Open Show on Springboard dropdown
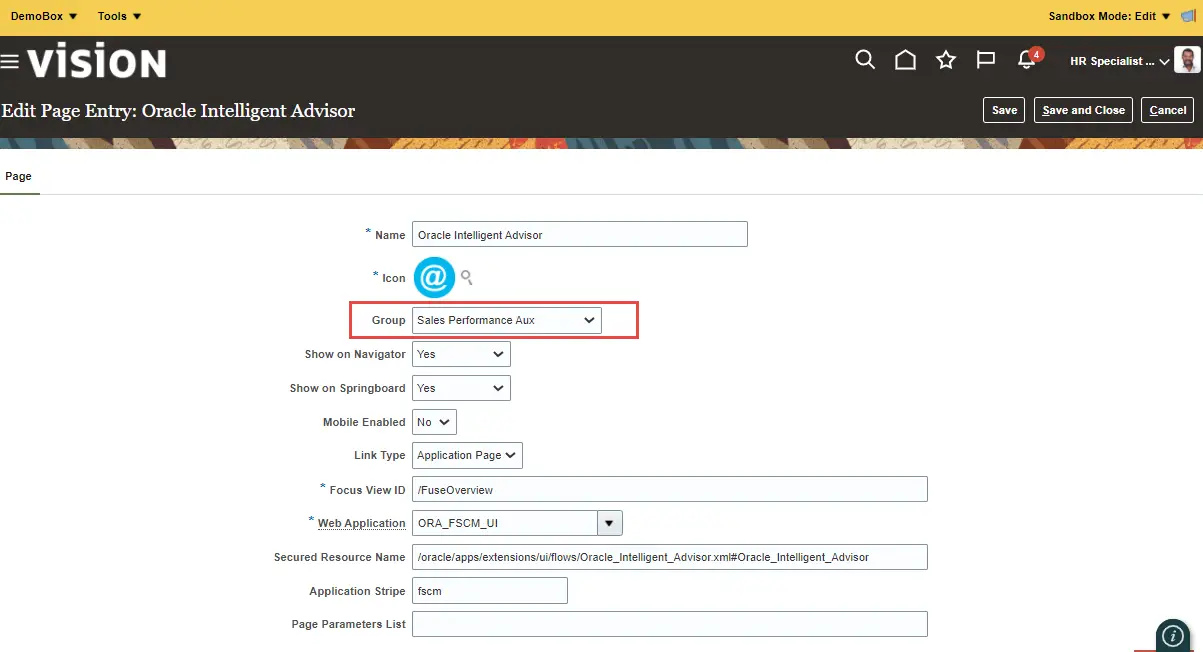 click(461, 388)
